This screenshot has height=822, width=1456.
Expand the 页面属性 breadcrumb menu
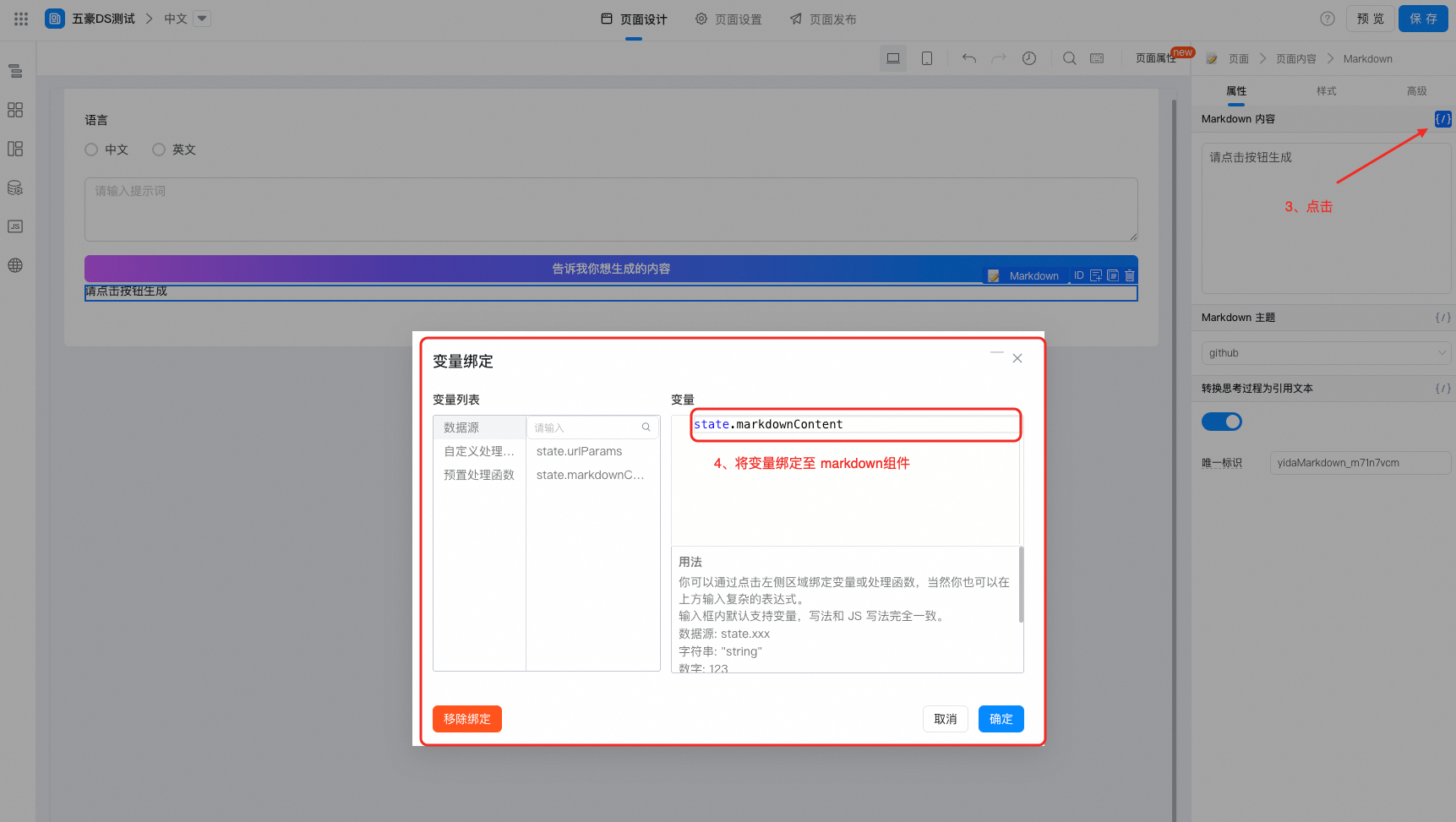[1157, 57]
